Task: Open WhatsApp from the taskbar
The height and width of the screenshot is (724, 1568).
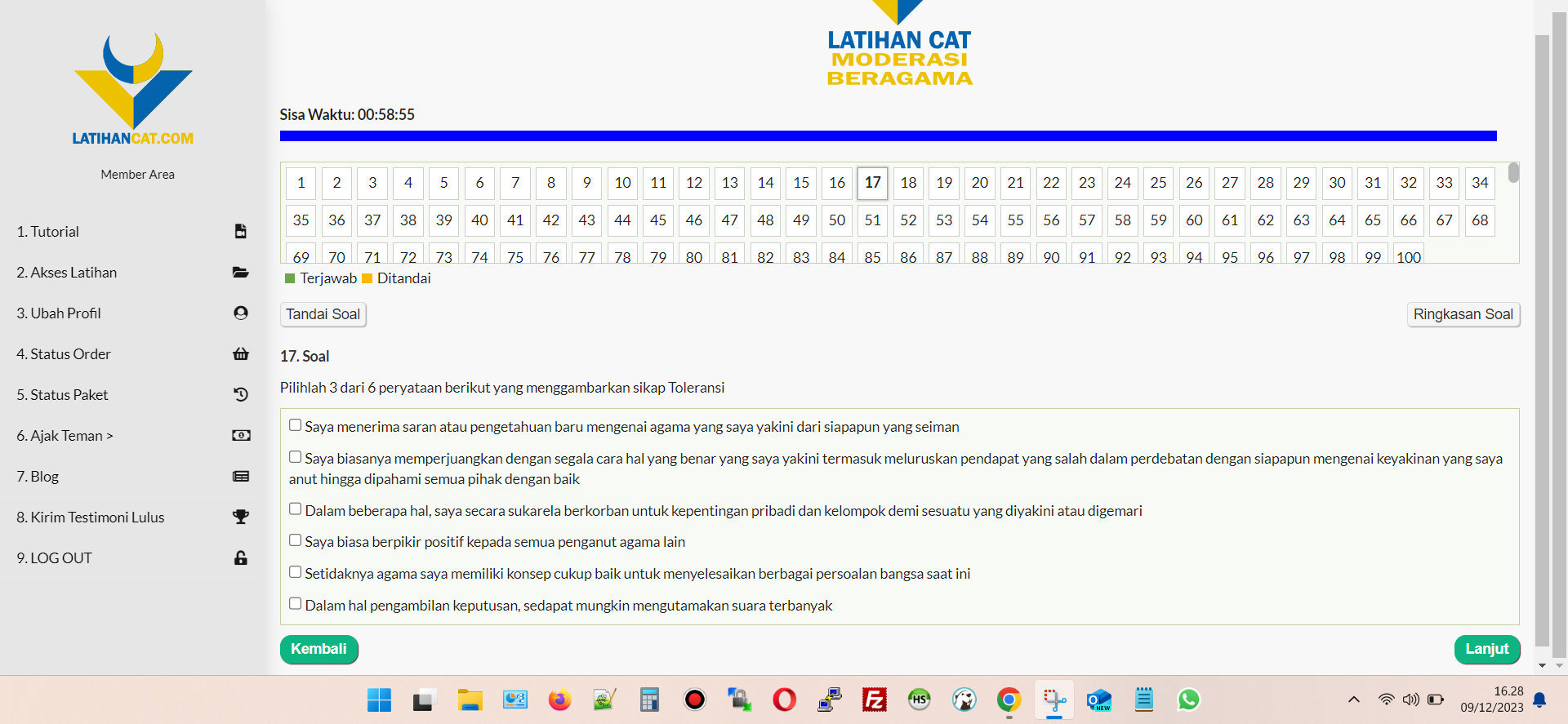Action: 1188,700
